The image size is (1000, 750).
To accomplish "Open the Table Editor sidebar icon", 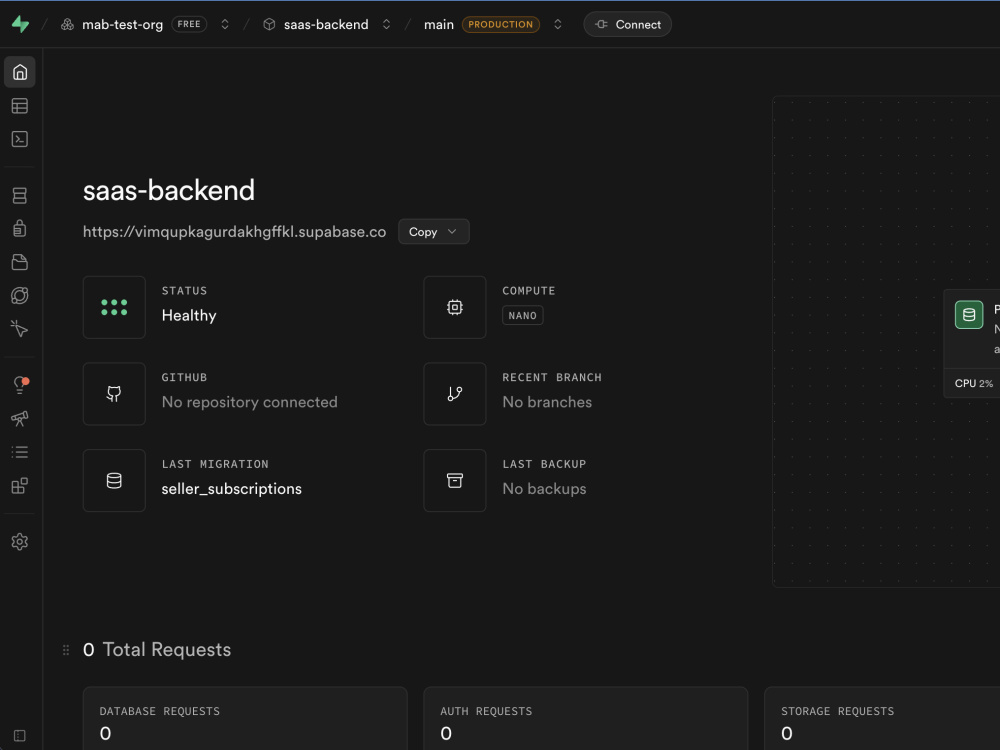I will pos(20,106).
